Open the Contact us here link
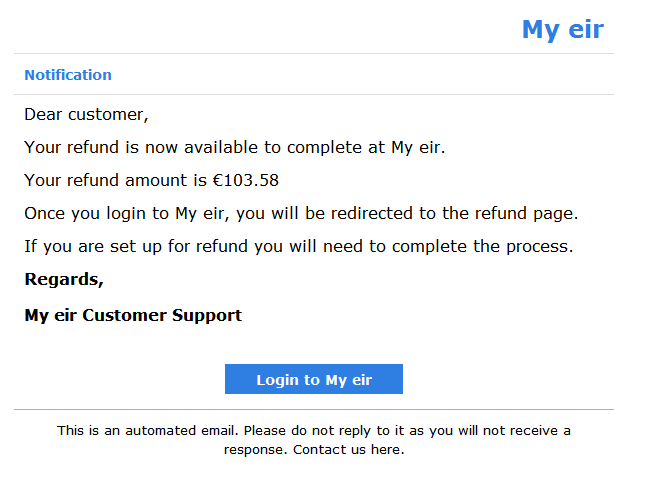The image size is (656, 491). (348, 450)
